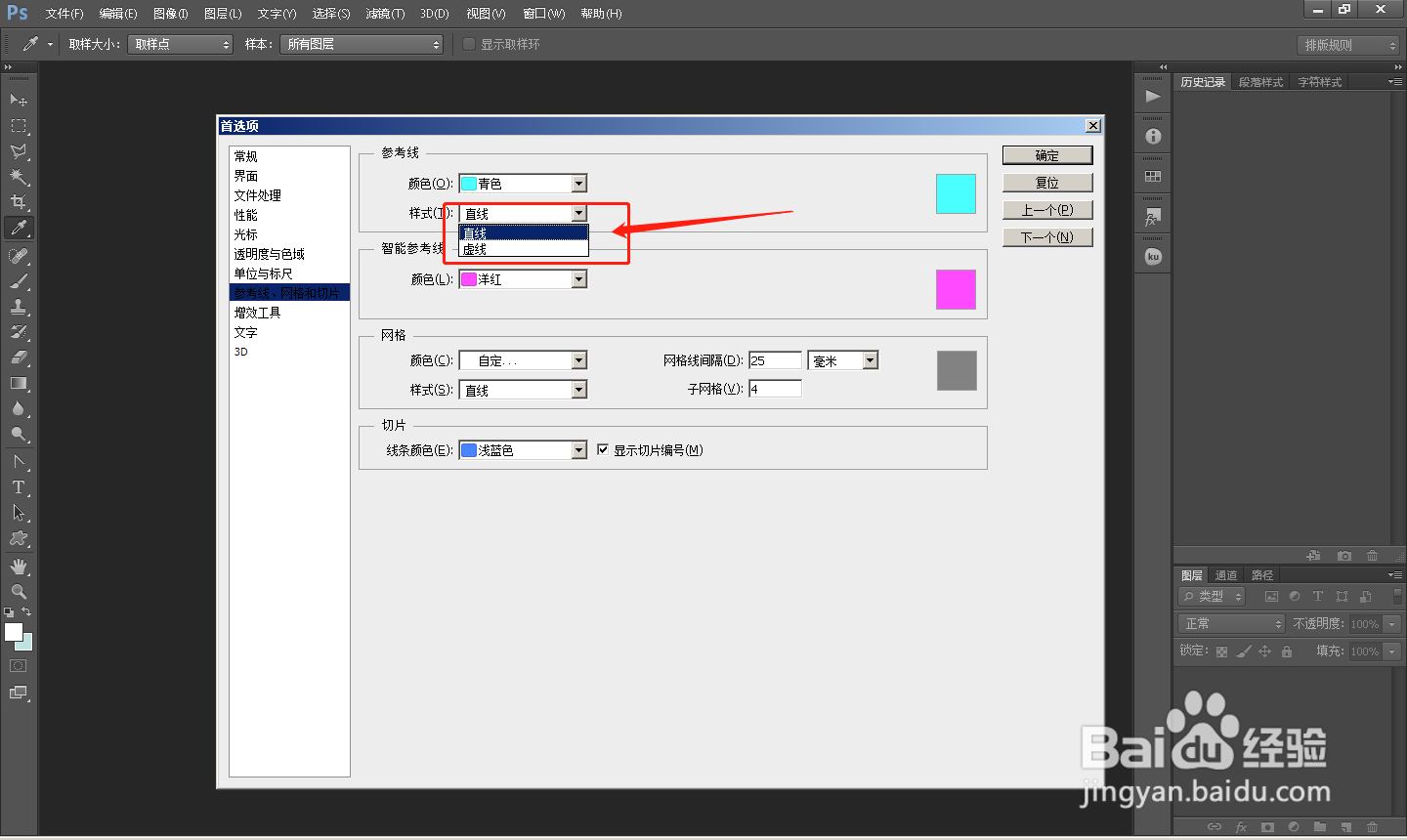This screenshot has height=840, width=1407.
Task: Toggle 显示切片编号 checkbox
Action: pyautogui.click(x=603, y=449)
